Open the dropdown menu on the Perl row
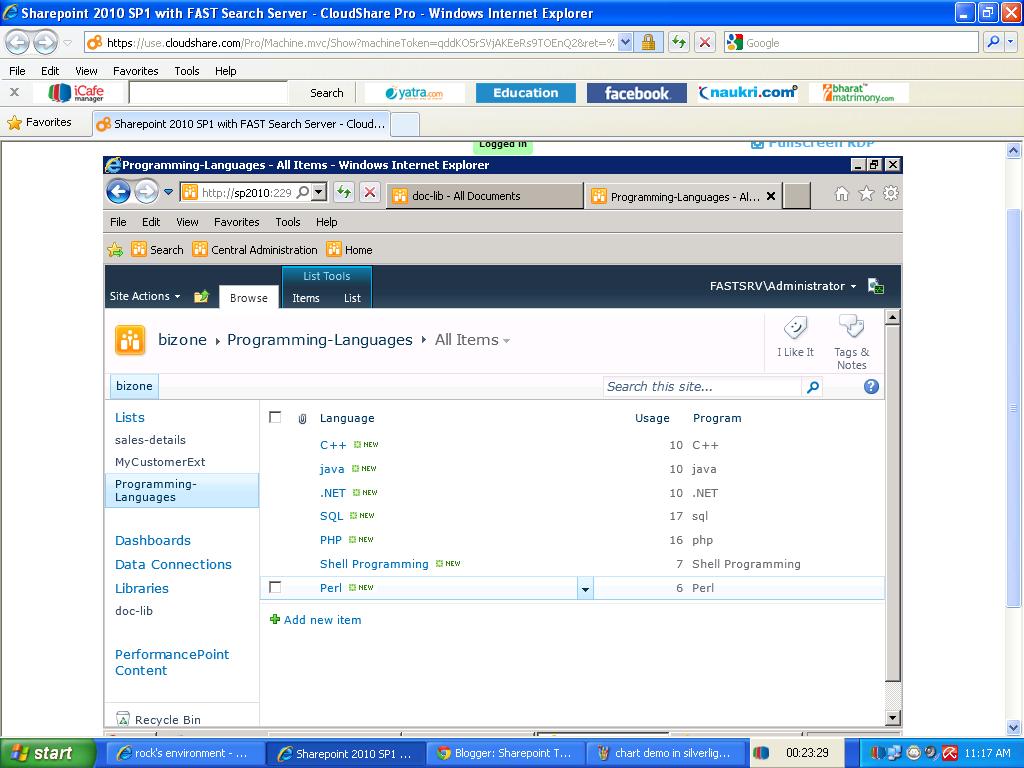 point(585,588)
